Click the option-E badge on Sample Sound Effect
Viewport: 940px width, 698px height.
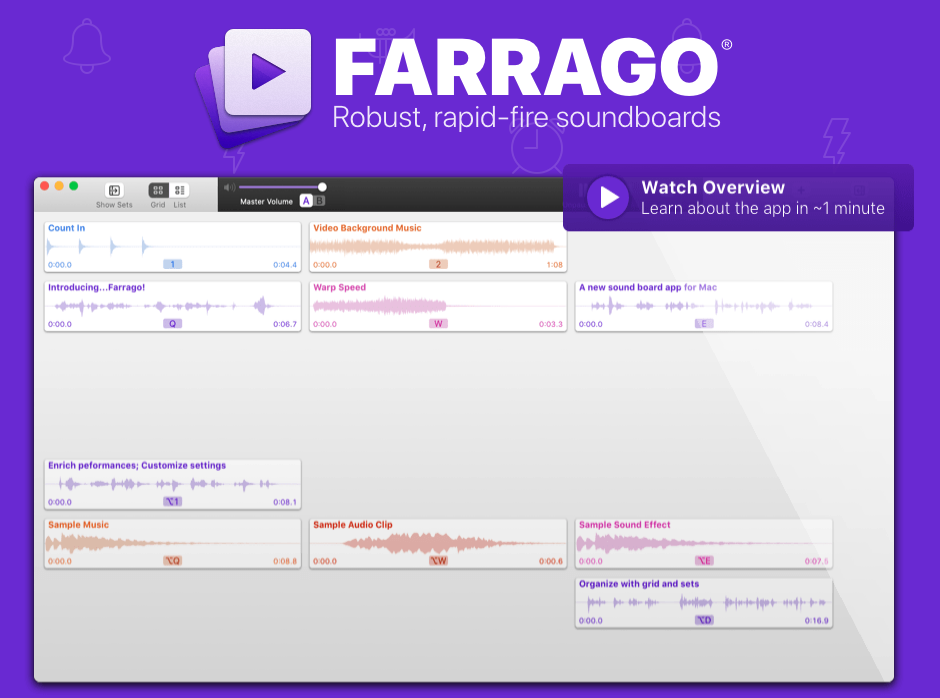[x=704, y=561]
